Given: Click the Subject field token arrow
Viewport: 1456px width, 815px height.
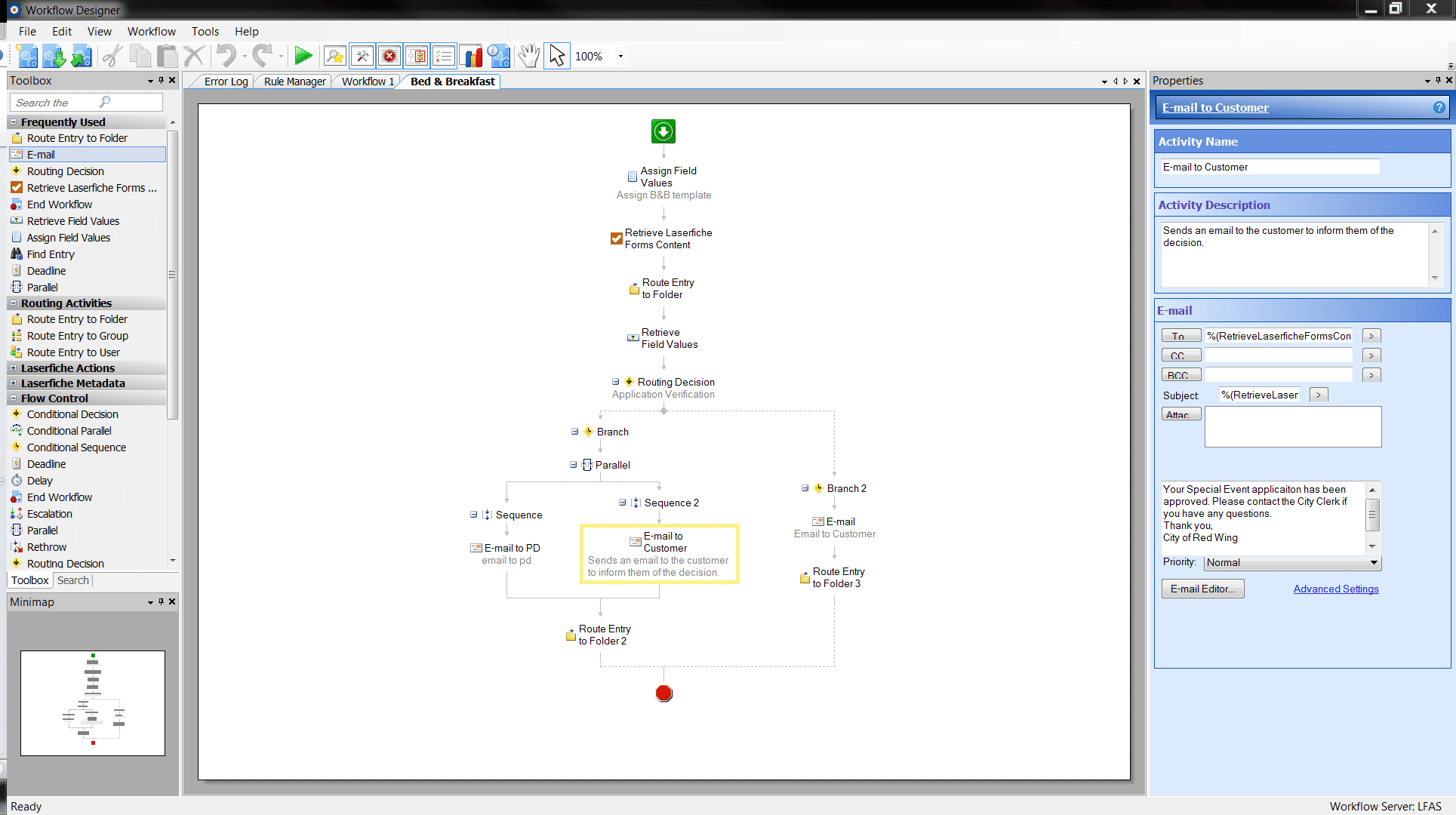Looking at the screenshot, I should 1320,394.
